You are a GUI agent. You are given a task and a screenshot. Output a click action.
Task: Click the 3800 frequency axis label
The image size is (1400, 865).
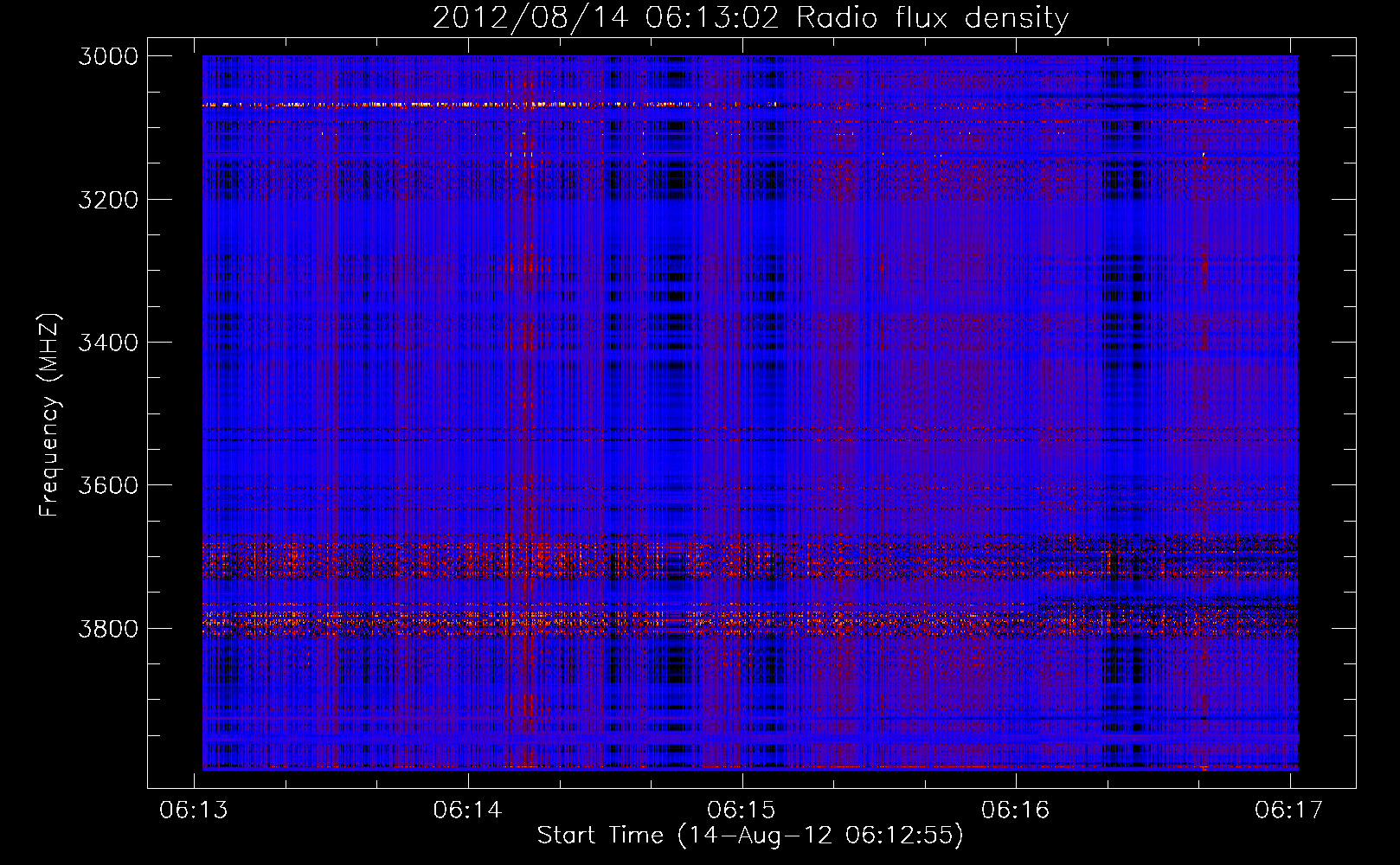coord(108,628)
